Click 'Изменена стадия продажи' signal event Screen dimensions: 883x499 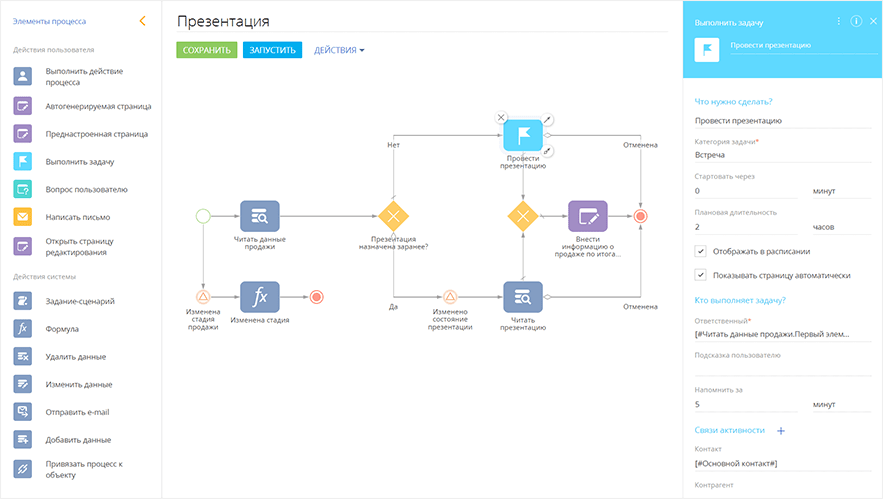click(x=203, y=297)
